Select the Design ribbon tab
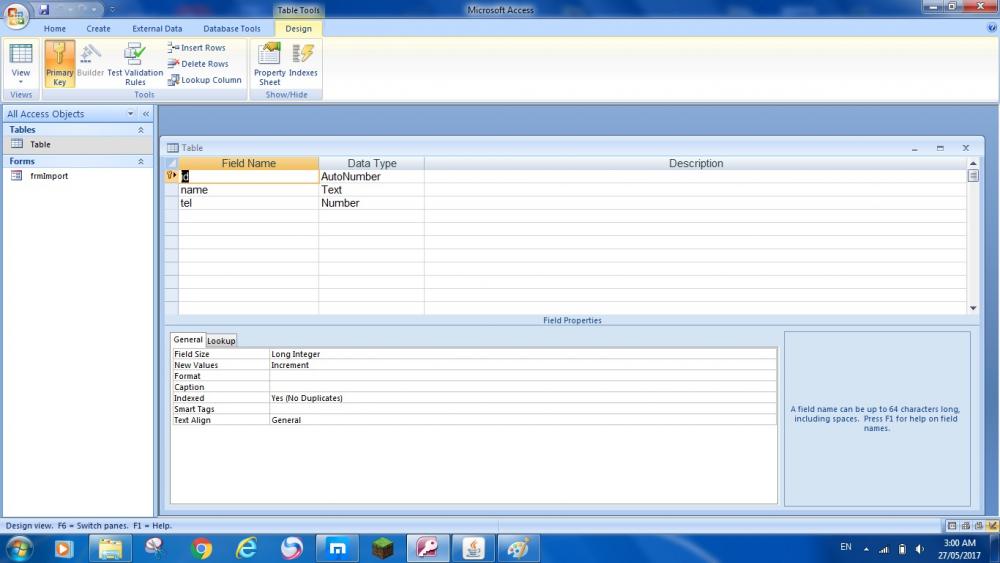Viewport: 1000px width, 563px height. [298, 29]
